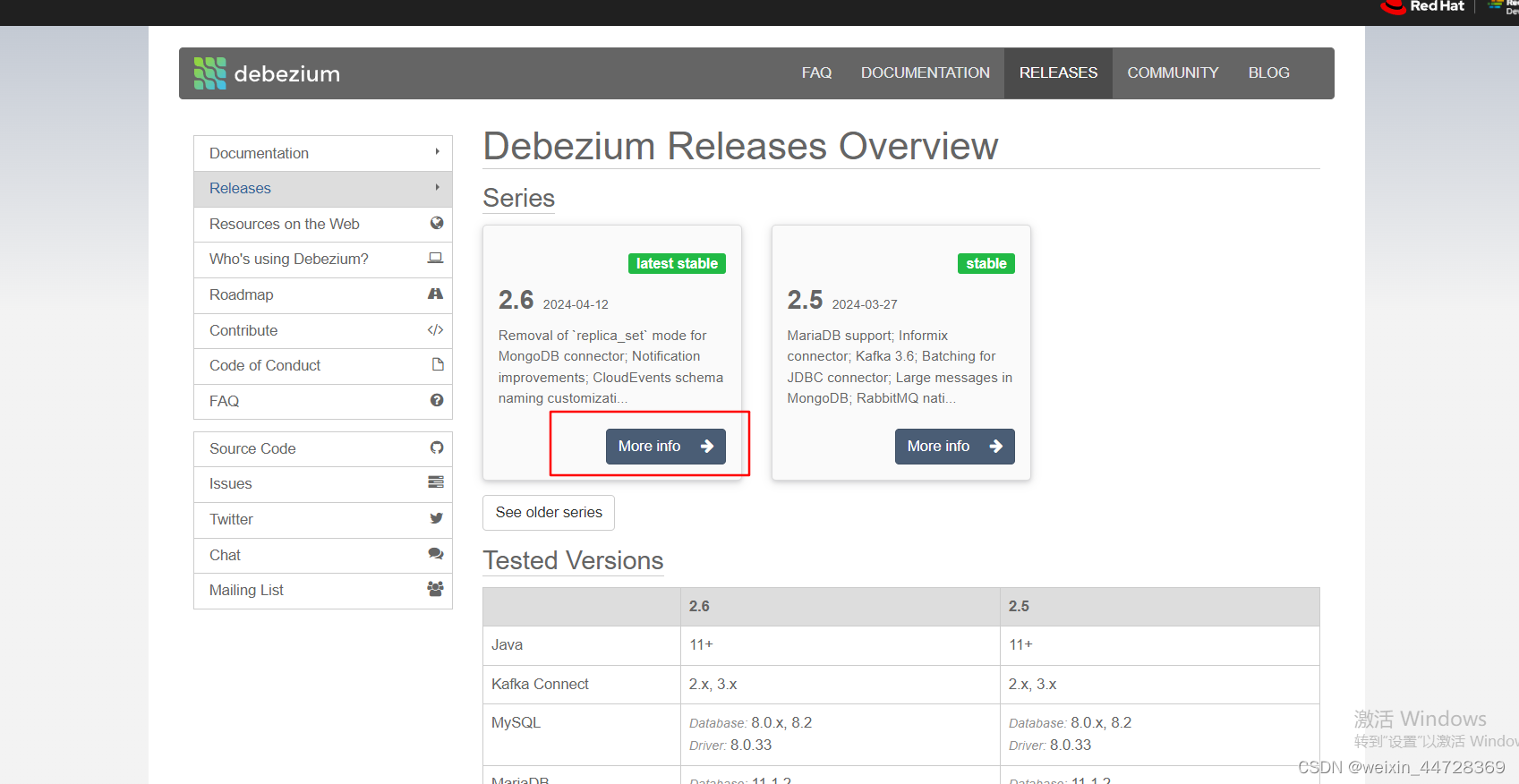The height and width of the screenshot is (784, 1519).
Task: Click the 2024-04-12 release date
Action: (576, 304)
